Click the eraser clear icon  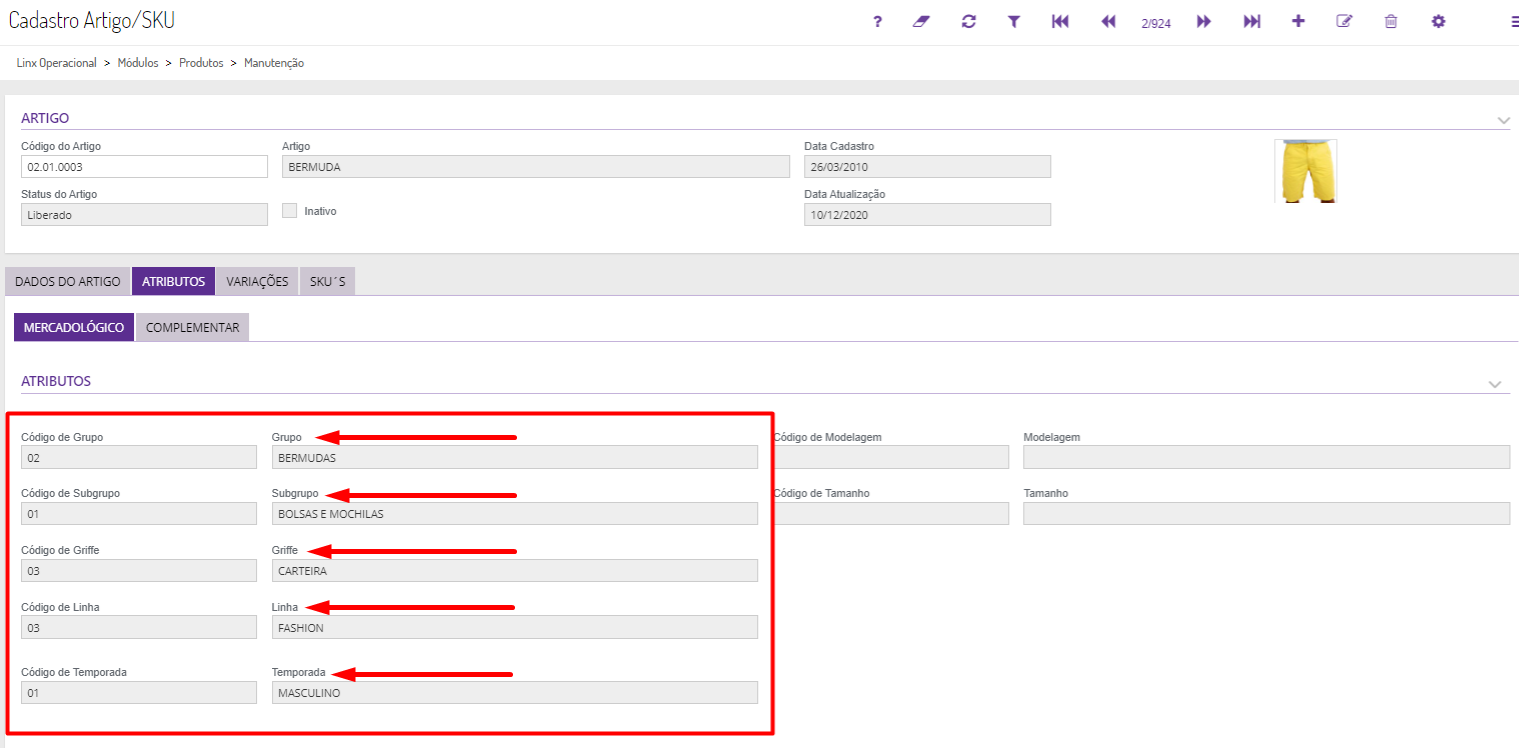921,21
